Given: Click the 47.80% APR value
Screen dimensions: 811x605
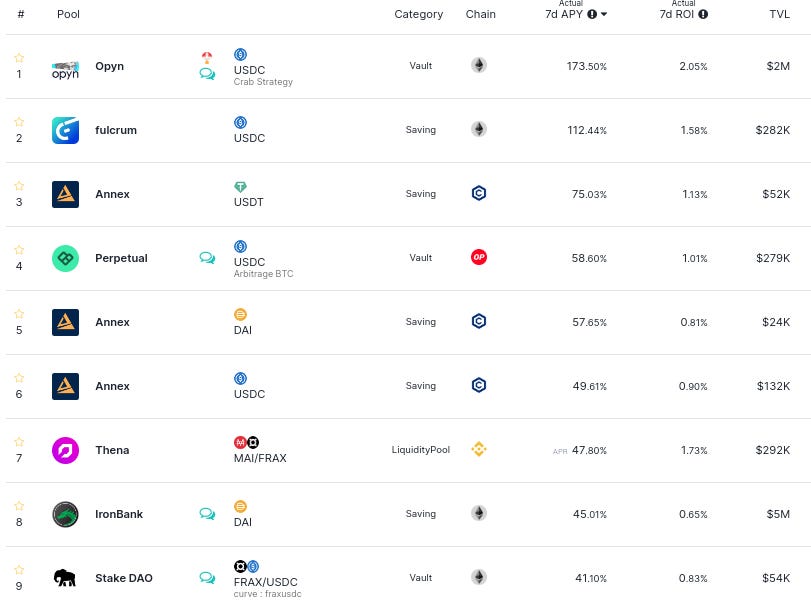Looking at the screenshot, I should (589, 450).
